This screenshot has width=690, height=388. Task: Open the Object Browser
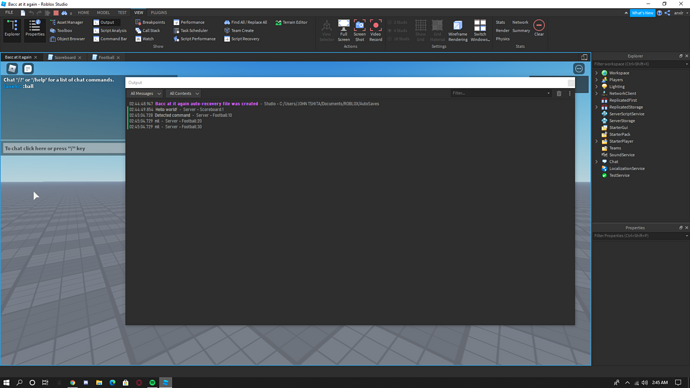[x=67, y=39]
